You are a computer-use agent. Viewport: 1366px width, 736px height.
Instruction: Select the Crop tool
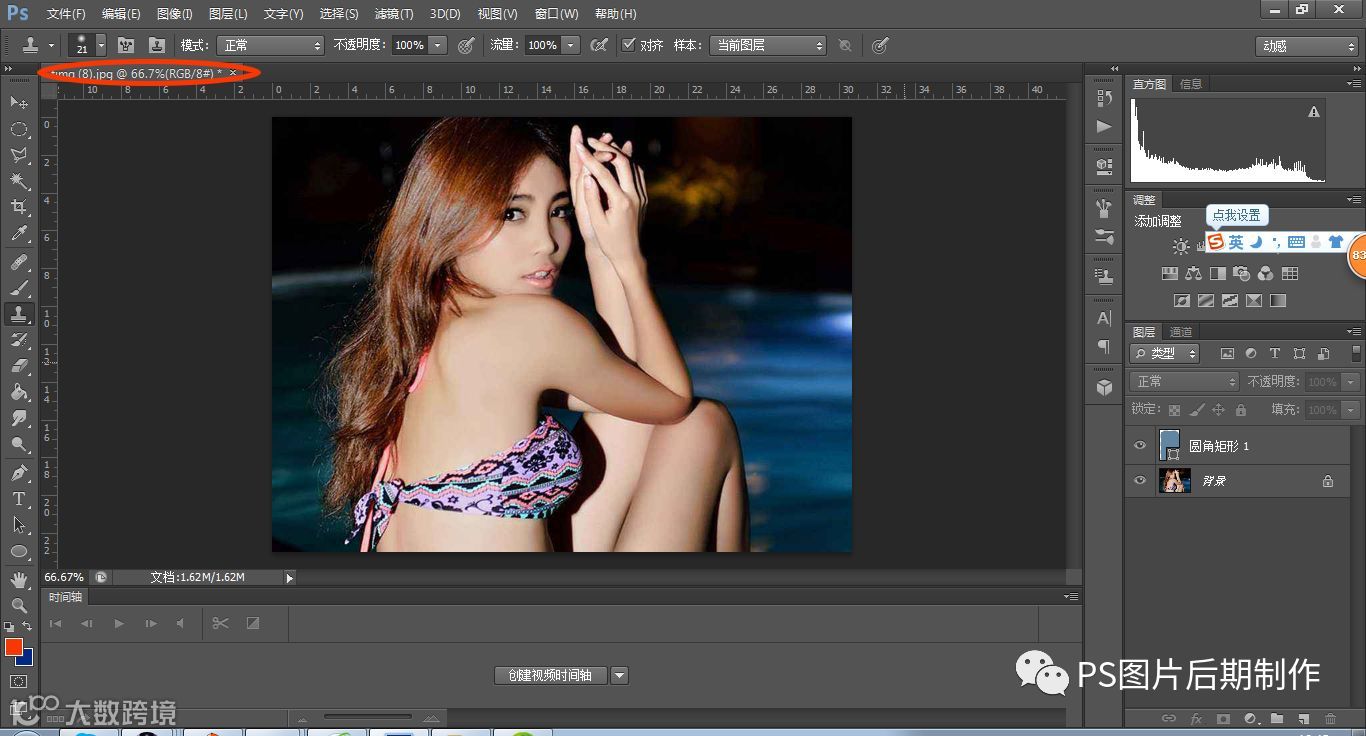(x=18, y=207)
